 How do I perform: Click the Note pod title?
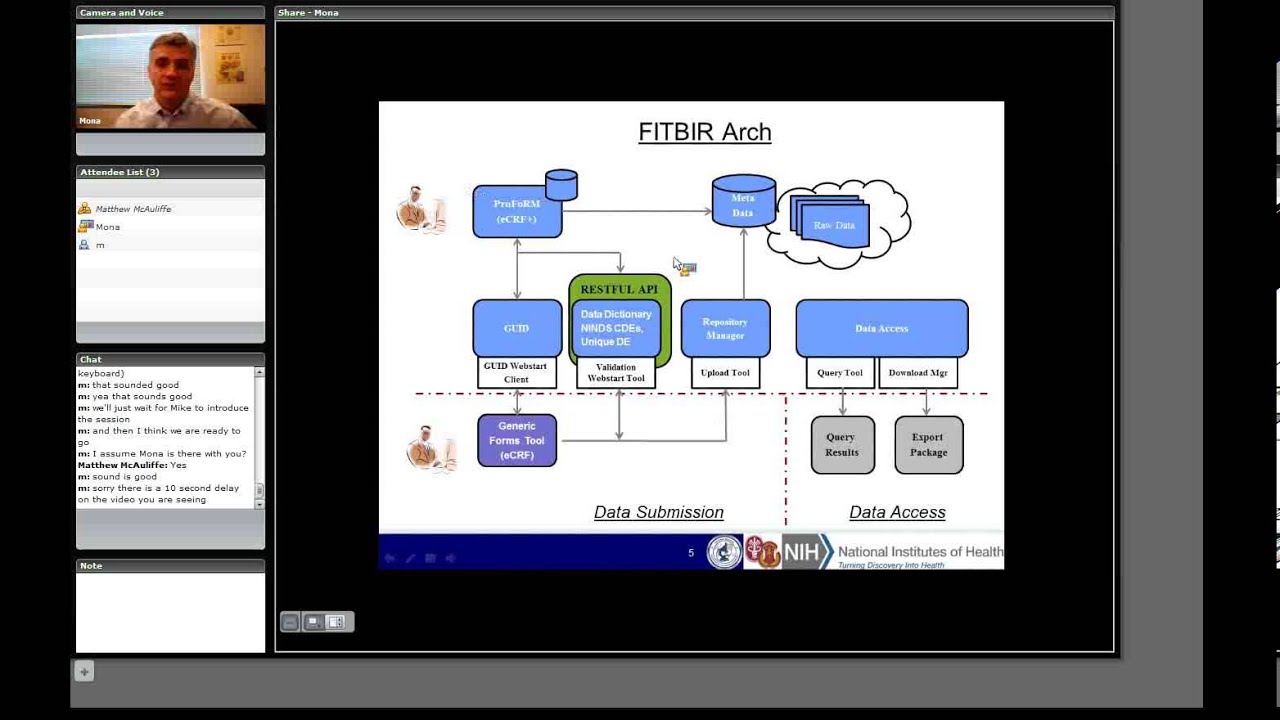pyautogui.click(x=91, y=566)
